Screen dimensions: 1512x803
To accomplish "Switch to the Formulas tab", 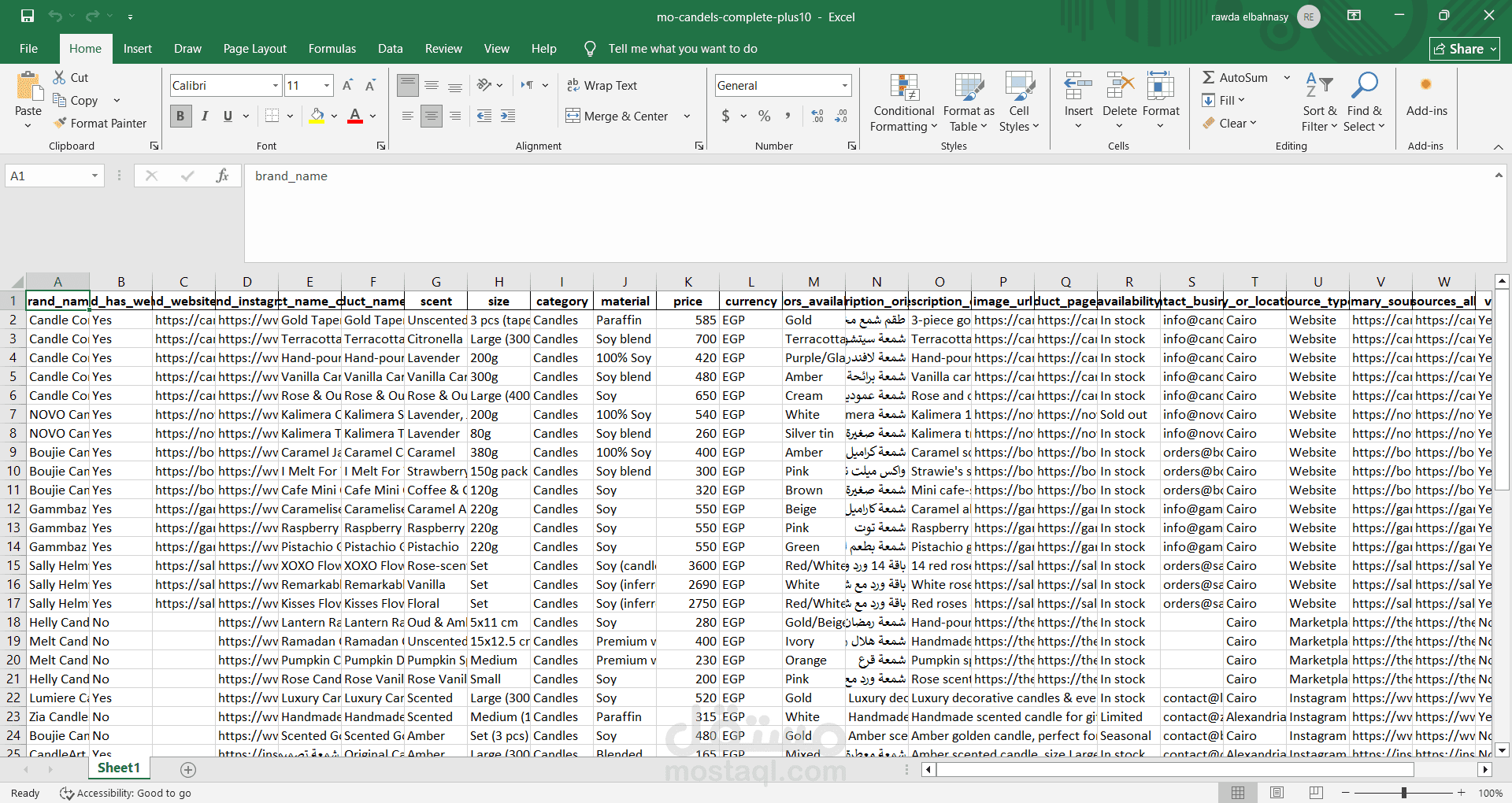I will (332, 48).
